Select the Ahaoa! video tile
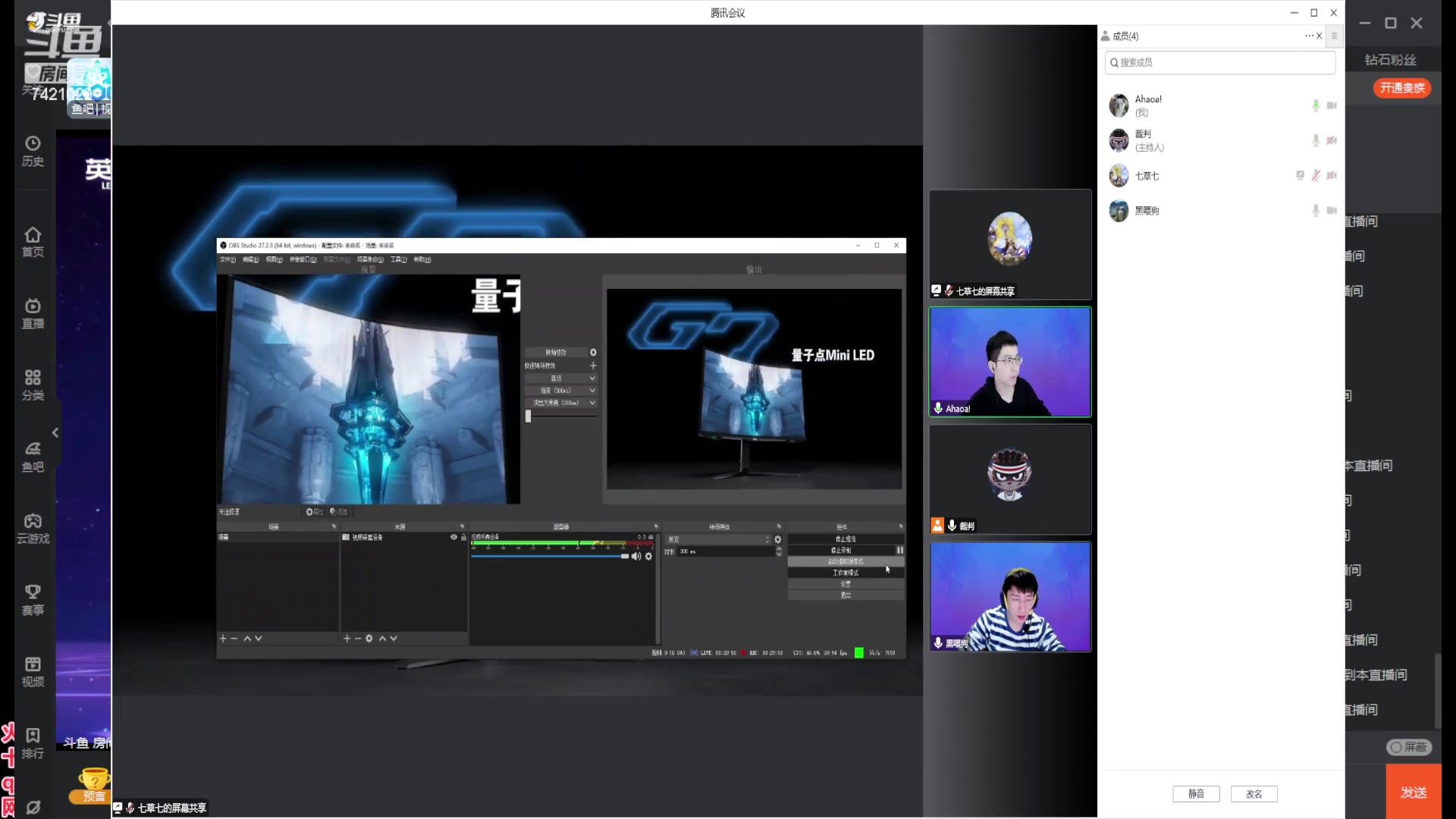 click(x=1010, y=362)
